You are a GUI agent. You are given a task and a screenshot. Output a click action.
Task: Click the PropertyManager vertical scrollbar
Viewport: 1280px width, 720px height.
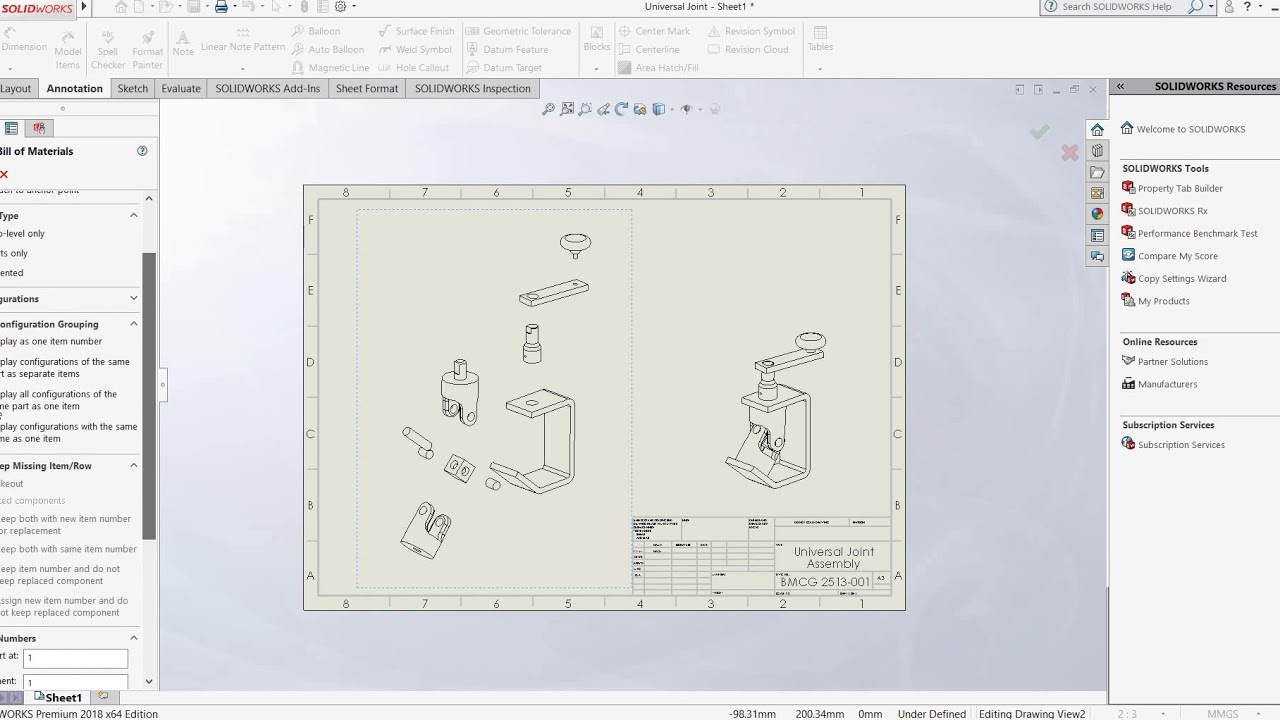pos(149,395)
